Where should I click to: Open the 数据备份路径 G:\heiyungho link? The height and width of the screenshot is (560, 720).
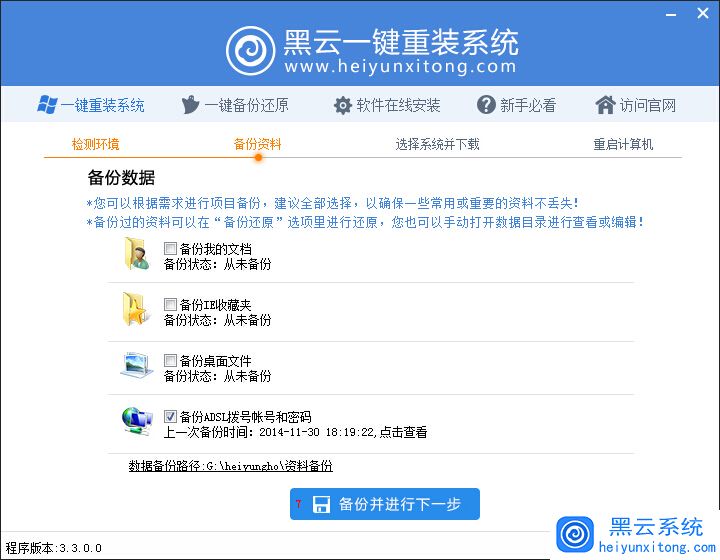point(231,466)
